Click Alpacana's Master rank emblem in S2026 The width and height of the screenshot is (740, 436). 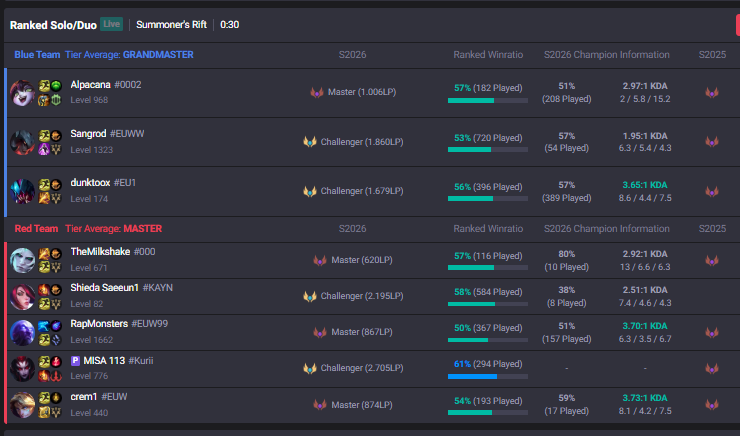317,92
